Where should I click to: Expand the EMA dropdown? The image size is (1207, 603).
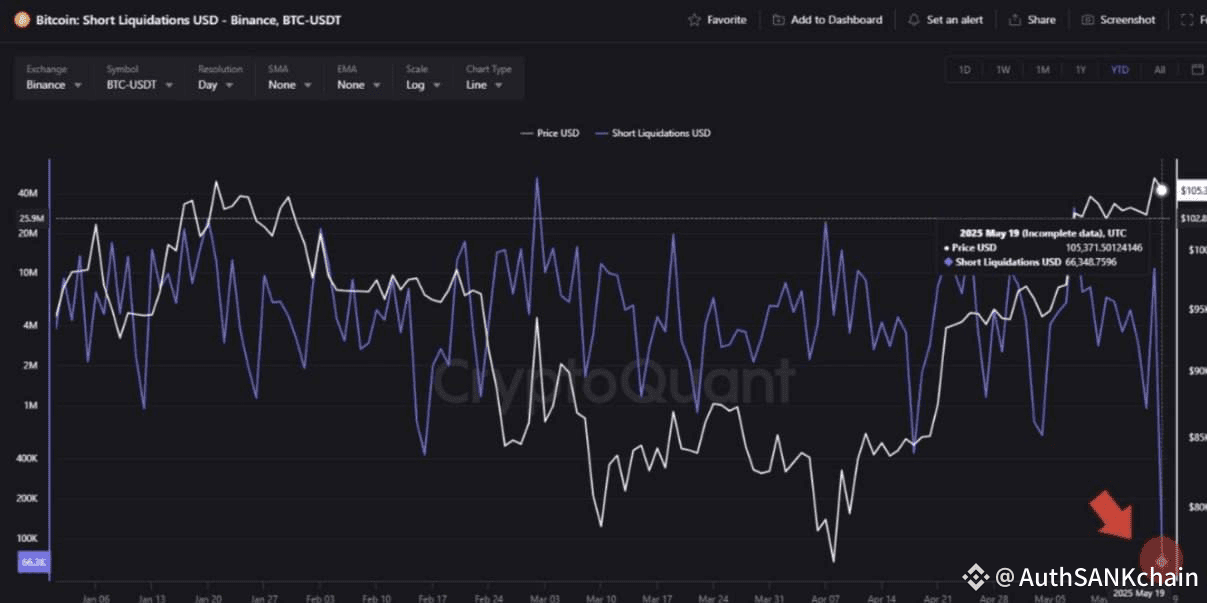click(x=358, y=78)
